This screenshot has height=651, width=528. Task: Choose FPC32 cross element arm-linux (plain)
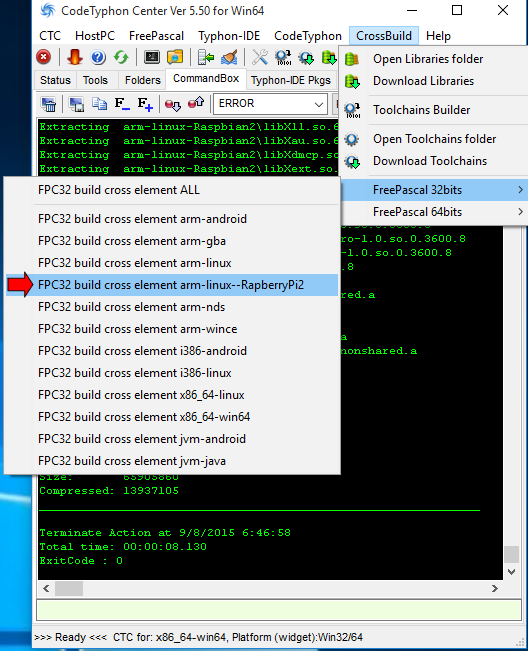[172, 263]
